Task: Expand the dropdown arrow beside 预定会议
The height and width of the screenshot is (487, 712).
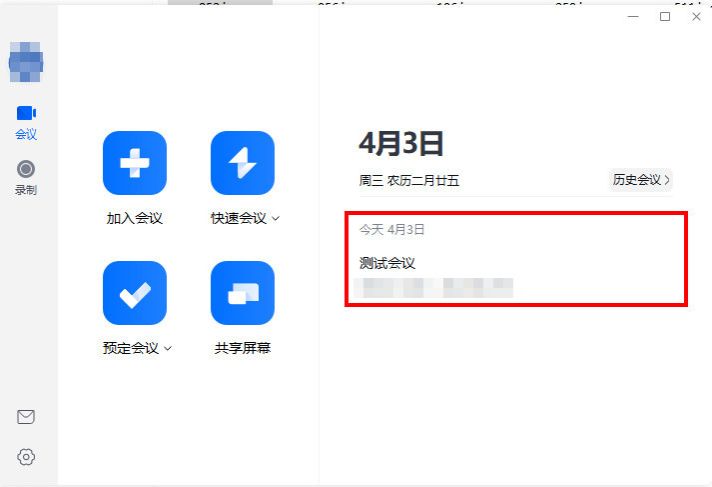Action: [x=168, y=348]
